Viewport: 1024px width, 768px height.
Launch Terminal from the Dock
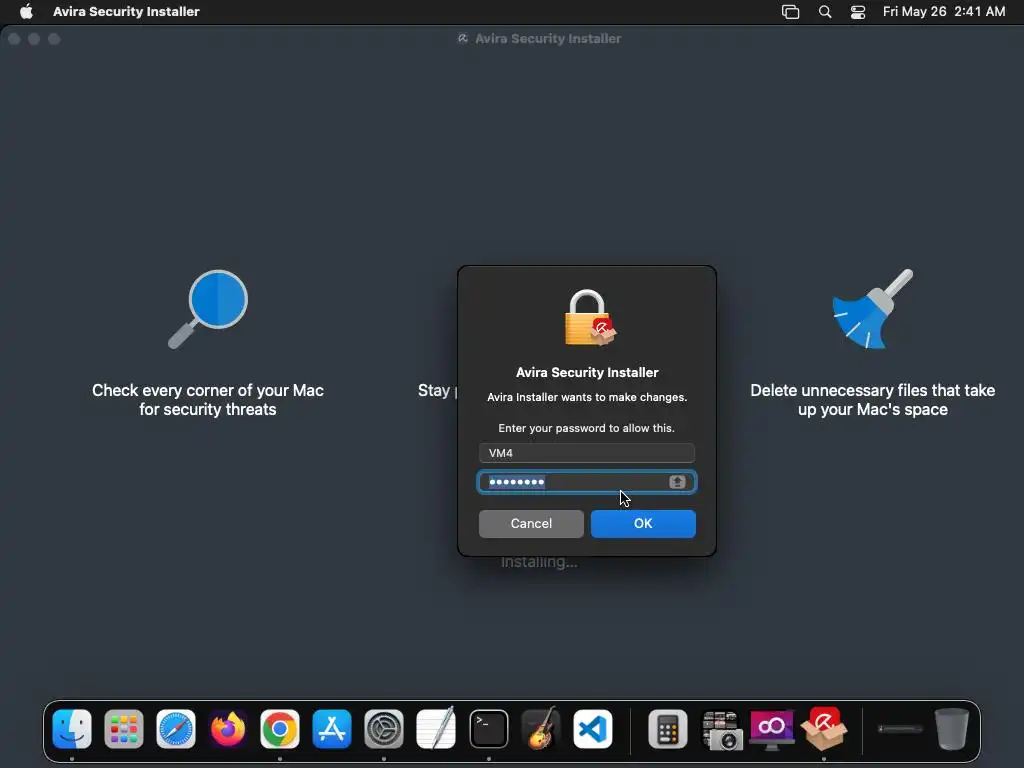click(x=488, y=729)
